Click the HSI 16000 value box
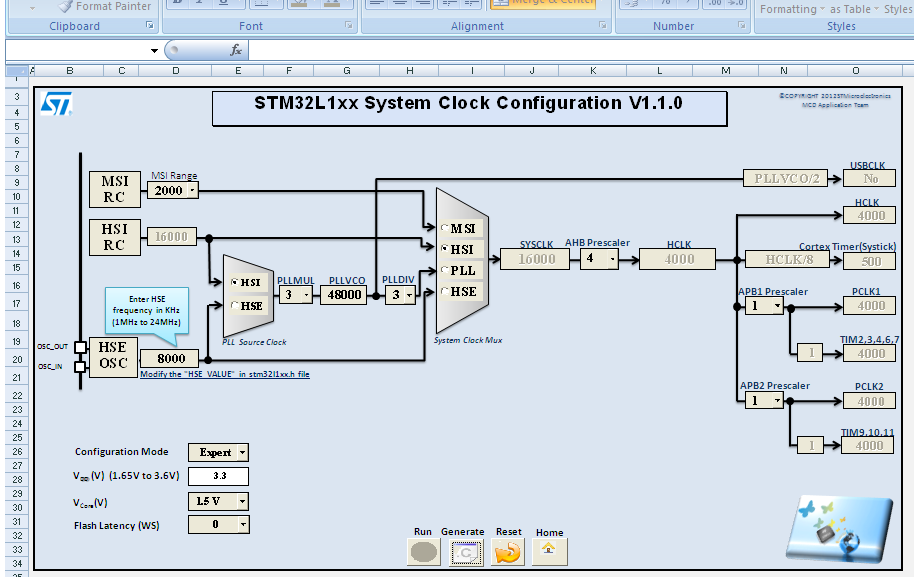This screenshot has width=914, height=577. pyautogui.click(x=171, y=237)
